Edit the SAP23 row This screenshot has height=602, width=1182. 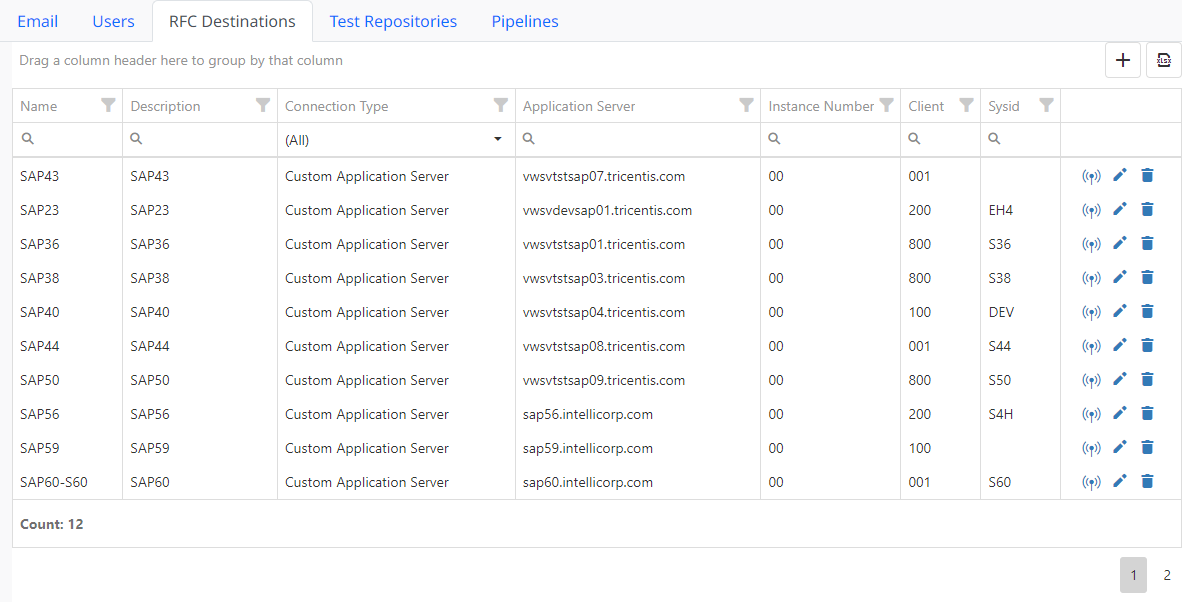(1119, 210)
